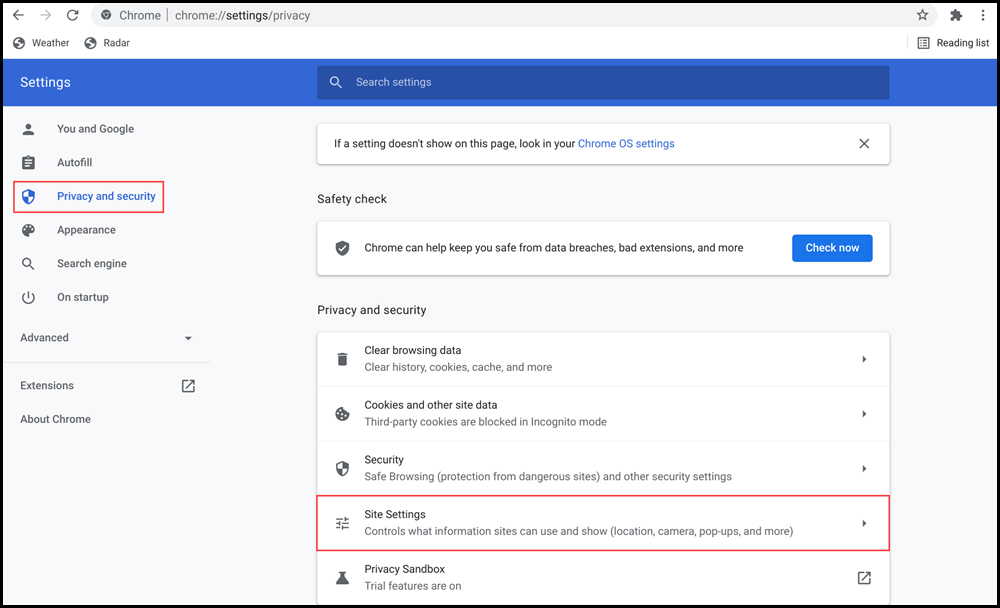Screen dimensions: 1000x608
Task: Click the safety check shield icon
Action: (x=342, y=248)
